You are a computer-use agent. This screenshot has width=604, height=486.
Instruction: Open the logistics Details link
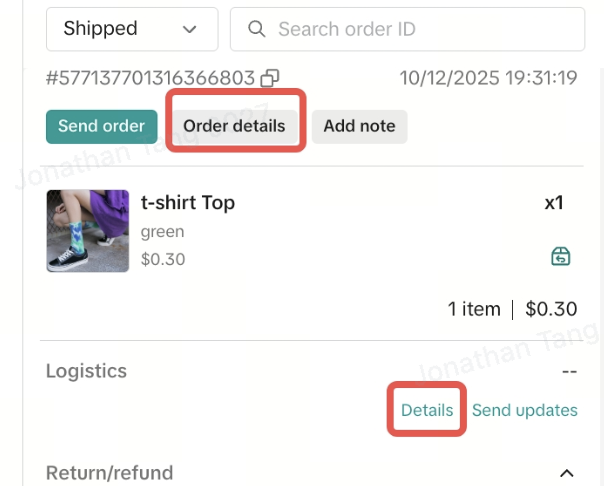[427, 410]
